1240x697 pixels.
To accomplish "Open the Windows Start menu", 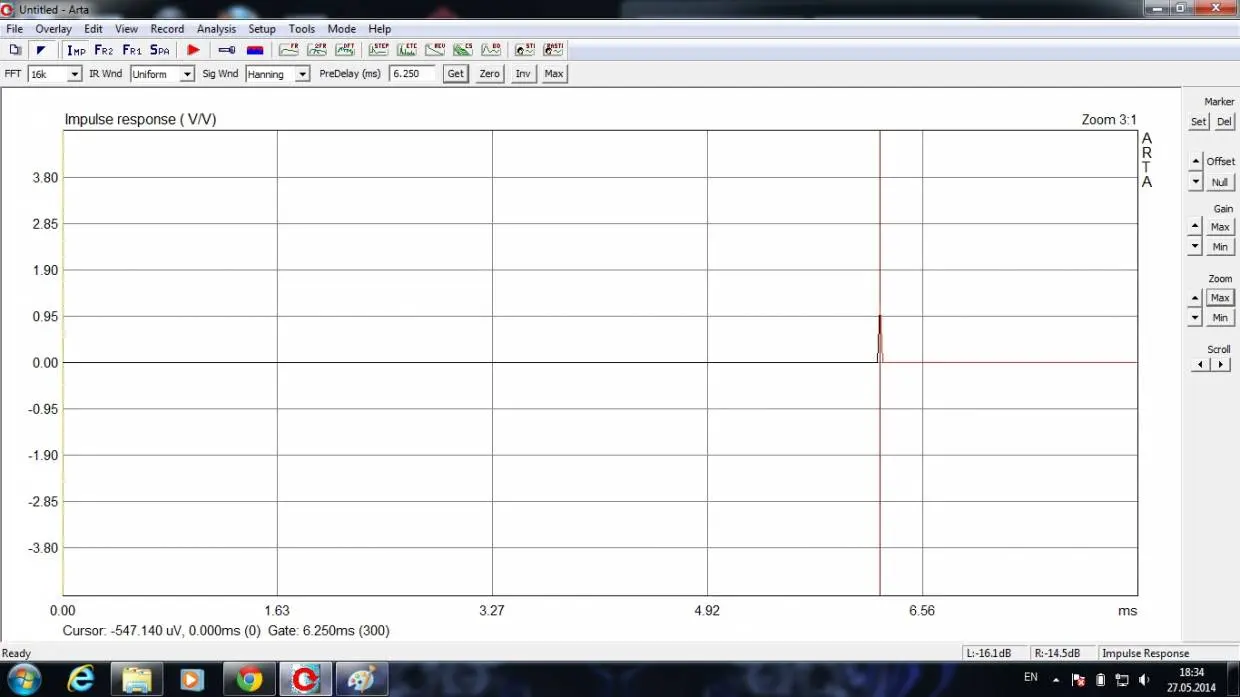I will click(23, 679).
